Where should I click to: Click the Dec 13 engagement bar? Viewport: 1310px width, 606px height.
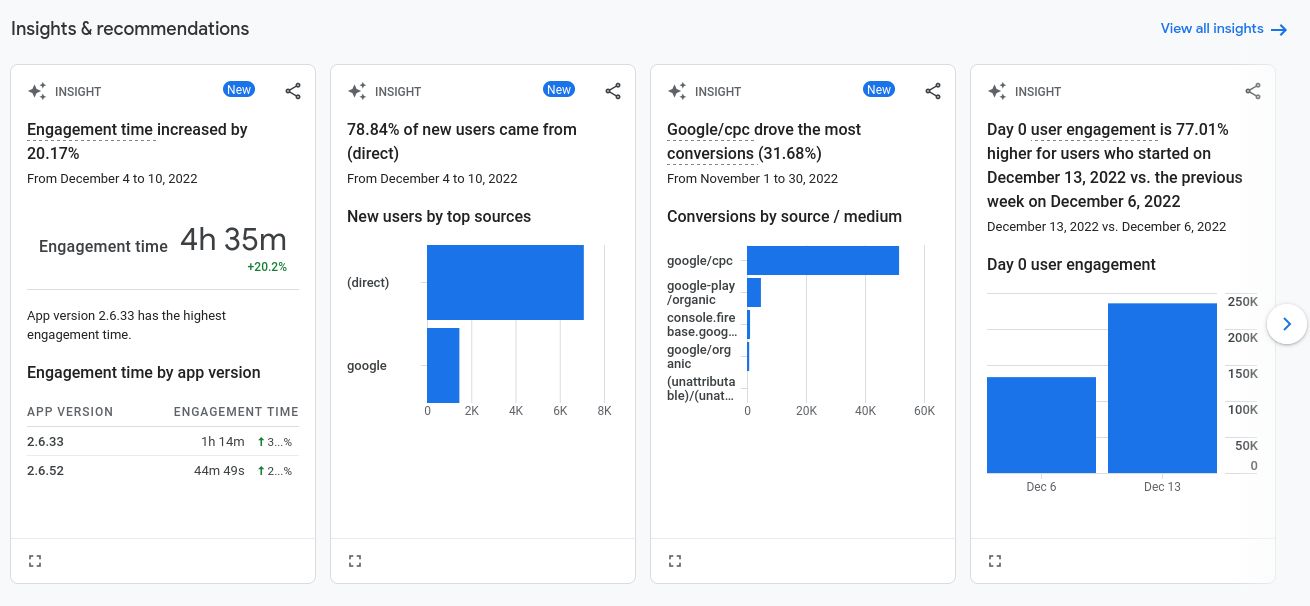pyautogui.click(x=1162, y=388)
